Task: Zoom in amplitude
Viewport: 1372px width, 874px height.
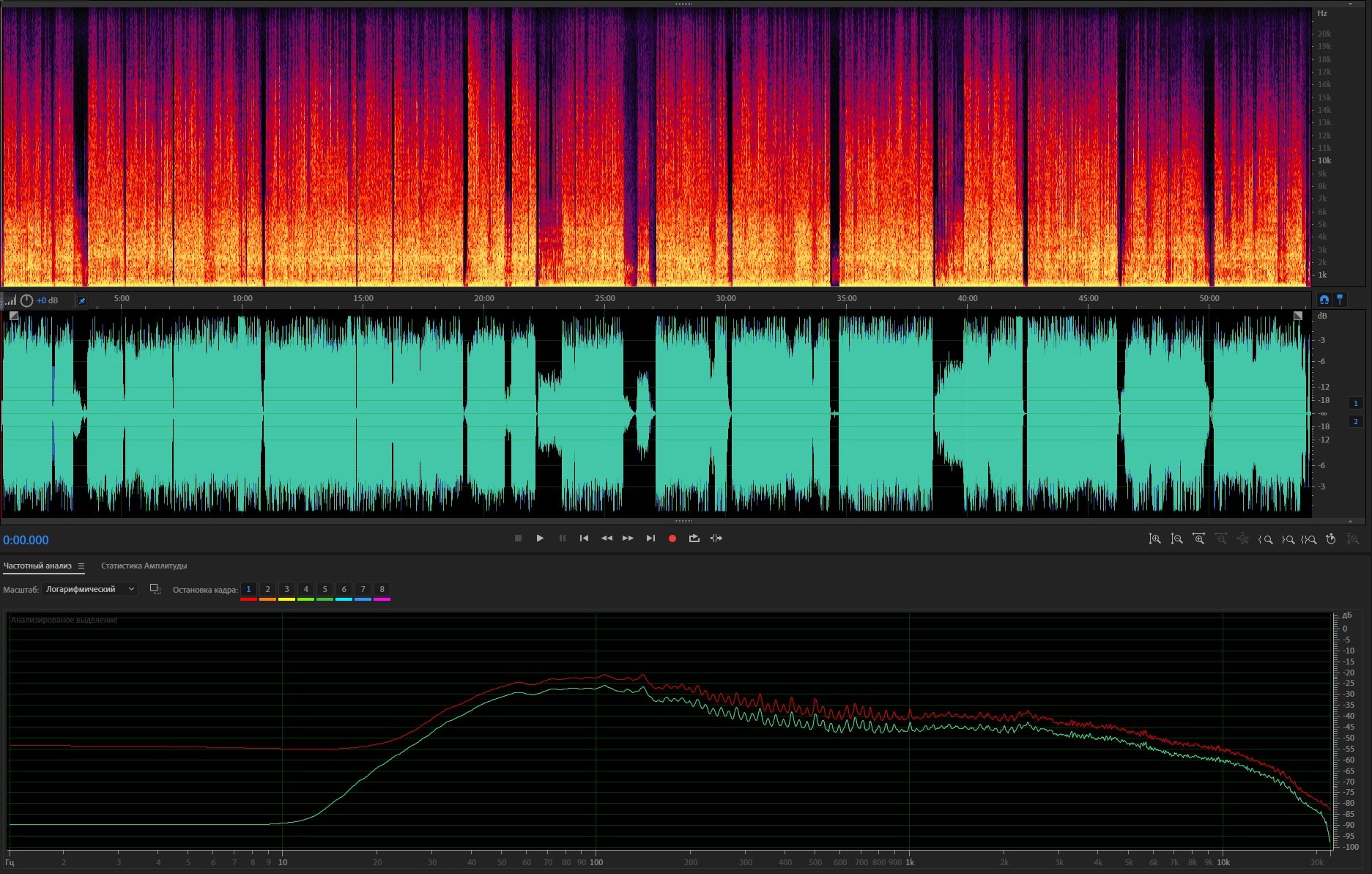Action: pos(1155,539)
